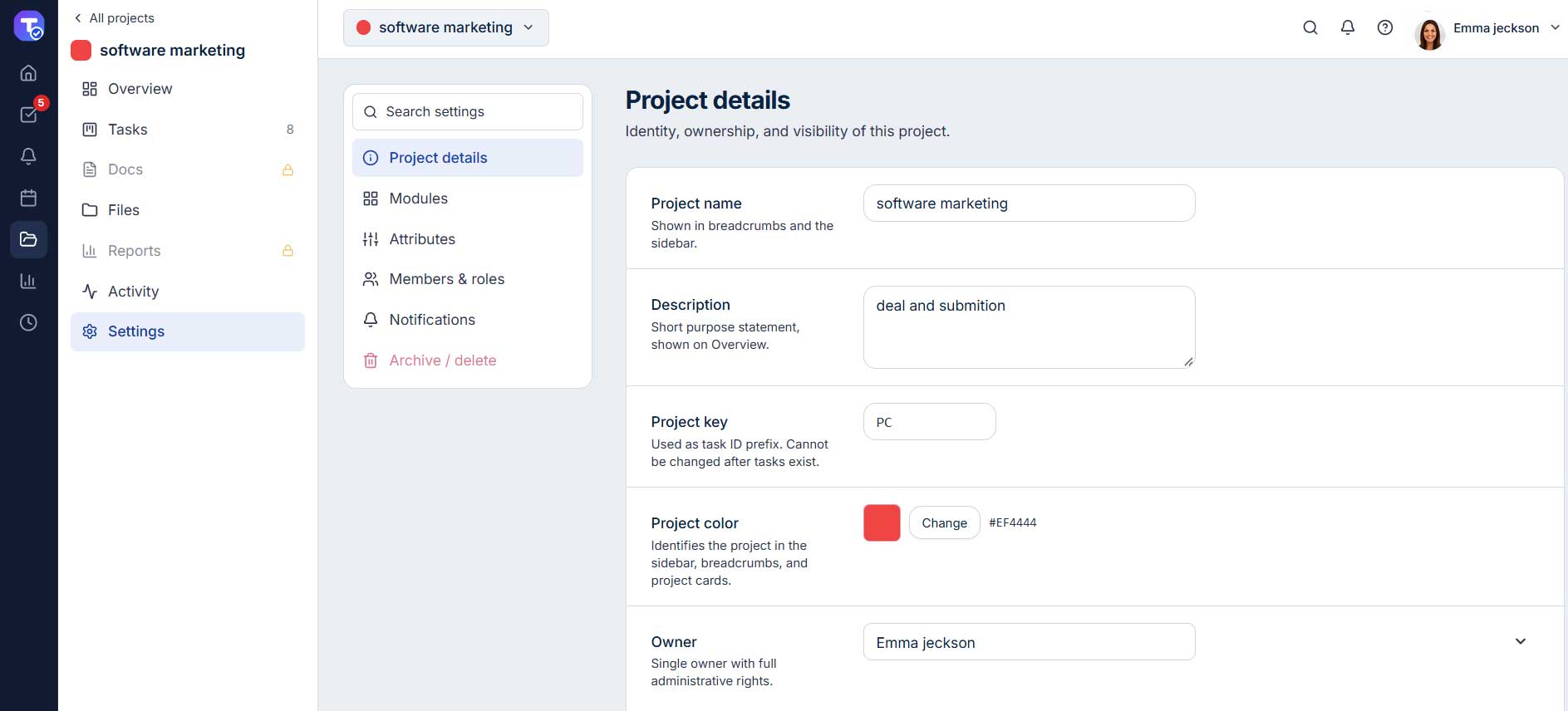The height and width of the screenshot is (711, 1568).
Task: Click the search icon in top bar
Action: pos(1310,27)
